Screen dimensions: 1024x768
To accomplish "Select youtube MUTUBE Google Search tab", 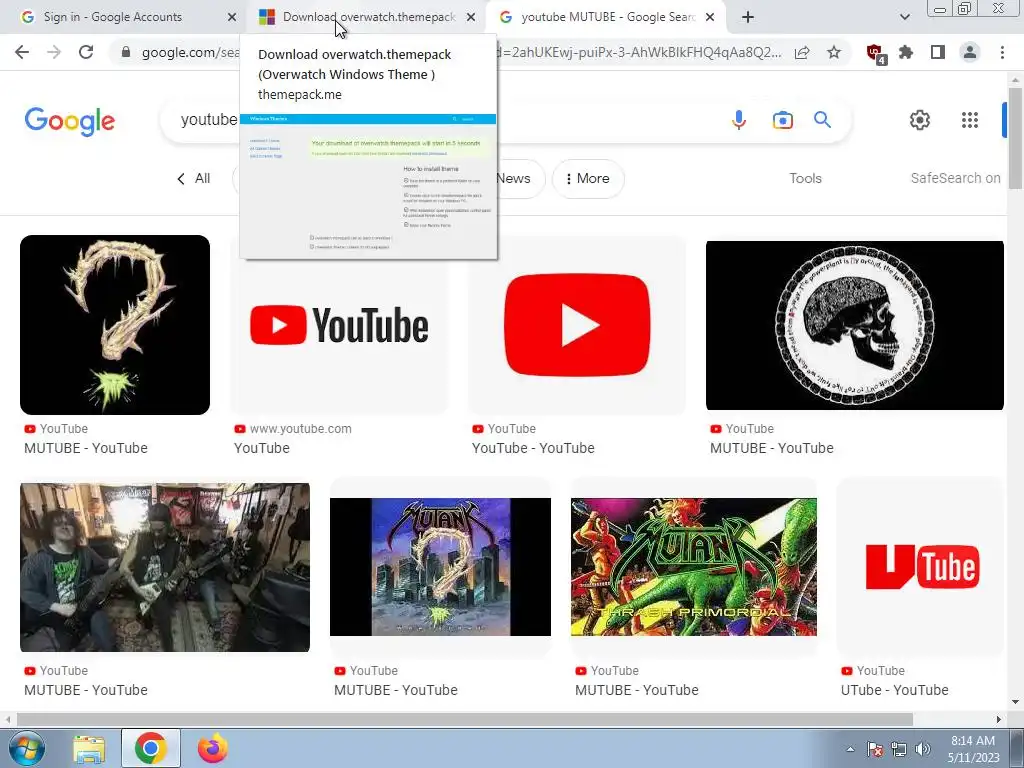I will coord(608,17).
